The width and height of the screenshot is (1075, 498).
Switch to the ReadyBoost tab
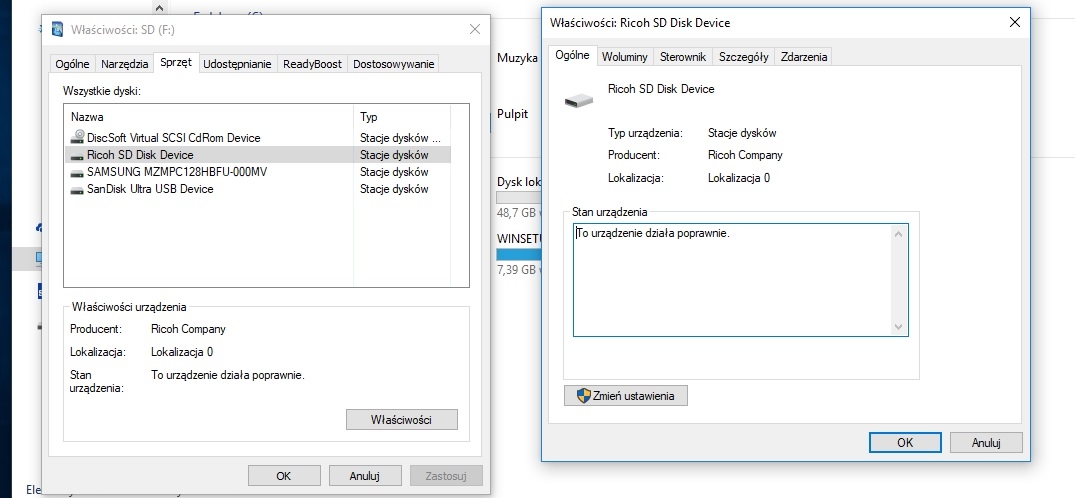pyautogui.click(x=312, y=64)
